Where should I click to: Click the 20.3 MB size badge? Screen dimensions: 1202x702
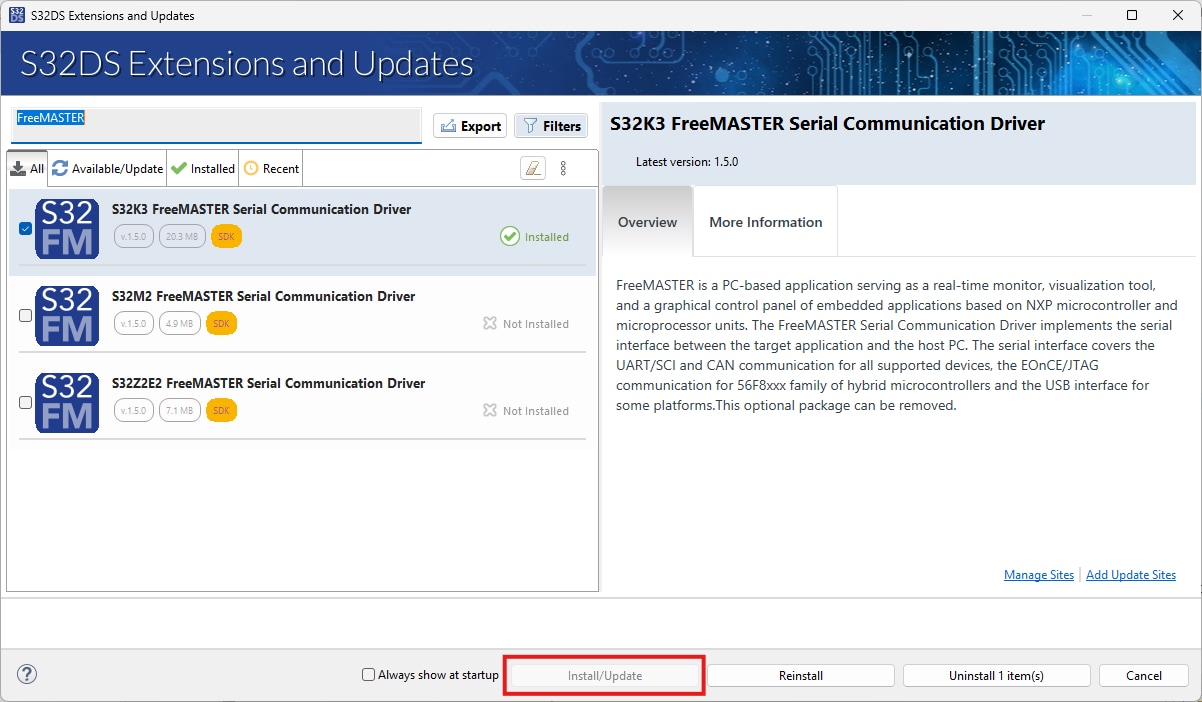click(x=182, y=237)
